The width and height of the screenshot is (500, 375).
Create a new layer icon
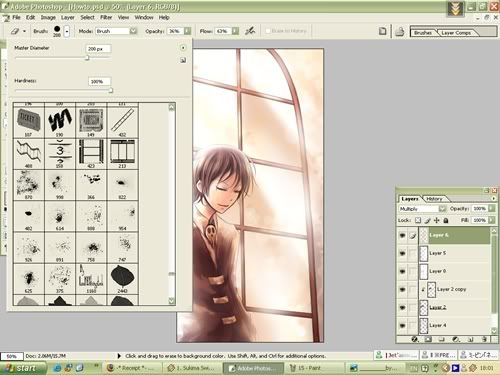[x=470, y=339]
